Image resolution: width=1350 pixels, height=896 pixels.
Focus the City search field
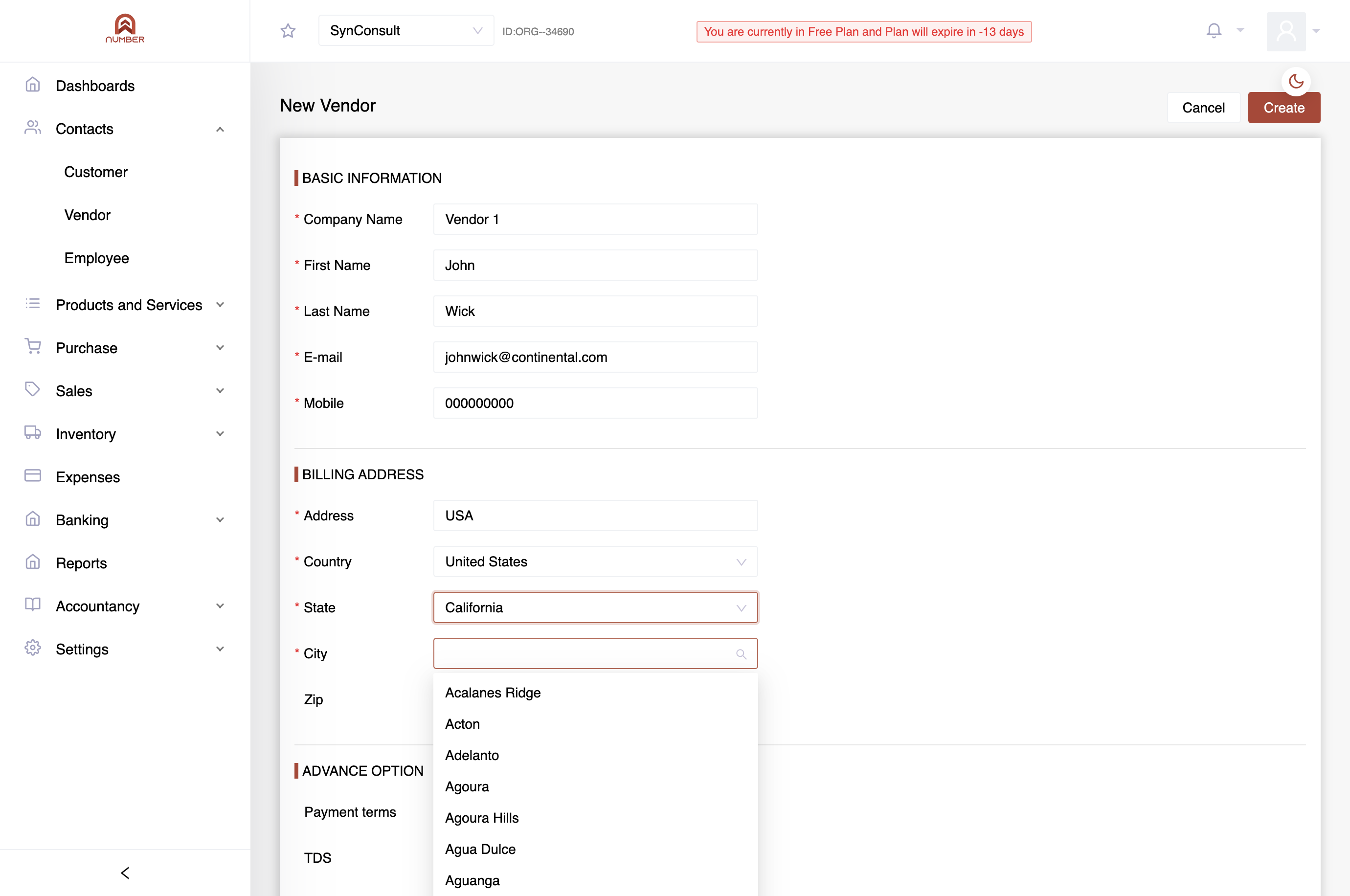pyautogui.click(x=595, y=654)
